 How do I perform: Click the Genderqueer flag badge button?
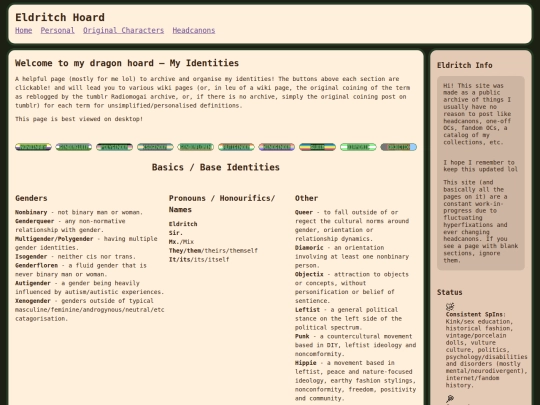pyautogui.click(x=74, y=147)
